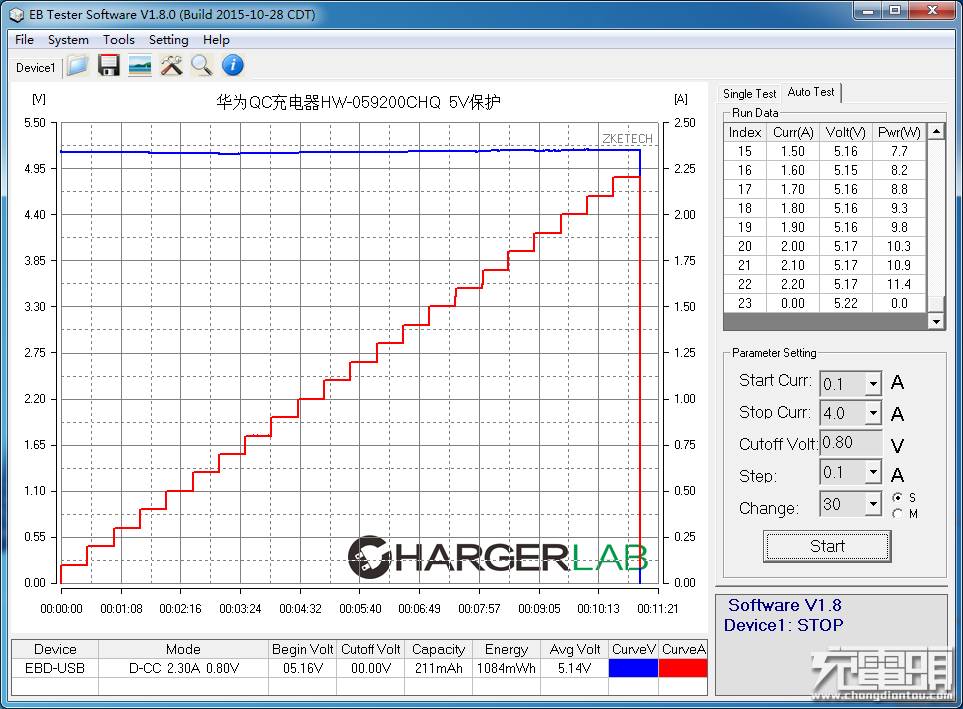Image resolution: width=963 pixels, height=709 pixels.
Task: Click the Mode column header
Action: tap(184, 649)
